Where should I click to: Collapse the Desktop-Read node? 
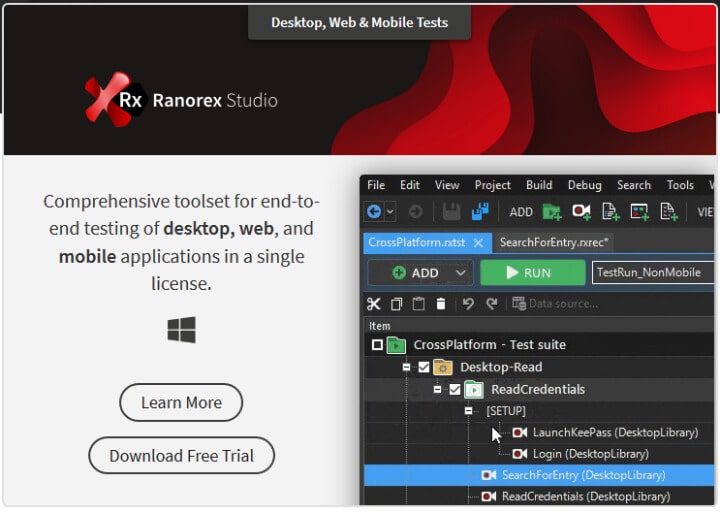406,367
